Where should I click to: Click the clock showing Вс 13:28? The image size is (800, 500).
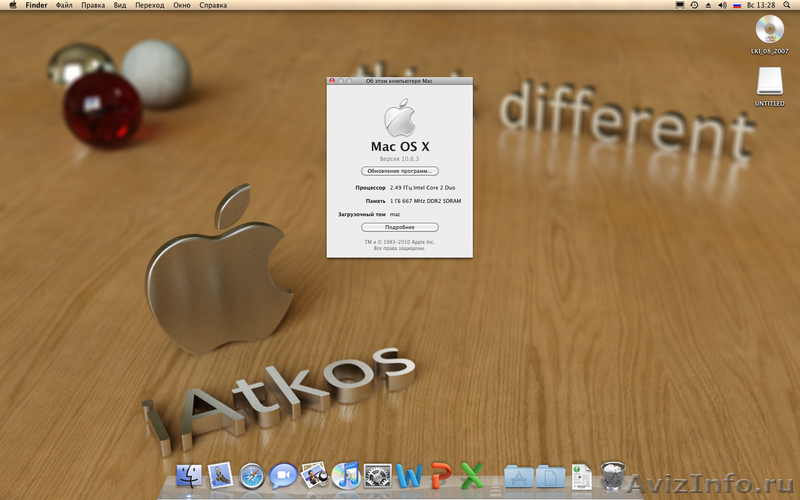pos(761,5)
